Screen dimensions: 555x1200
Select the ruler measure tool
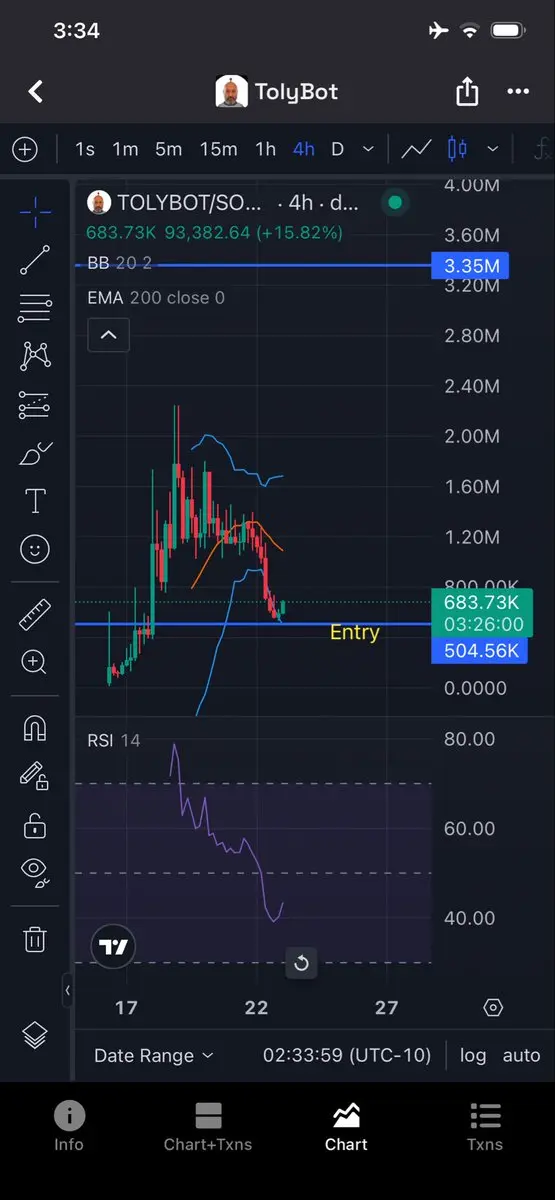tap(35, 614)
